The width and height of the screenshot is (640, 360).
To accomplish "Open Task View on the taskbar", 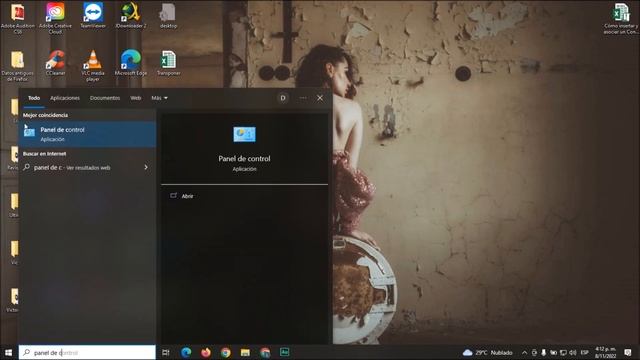I will pyautogui.click(x=166, y=352).
